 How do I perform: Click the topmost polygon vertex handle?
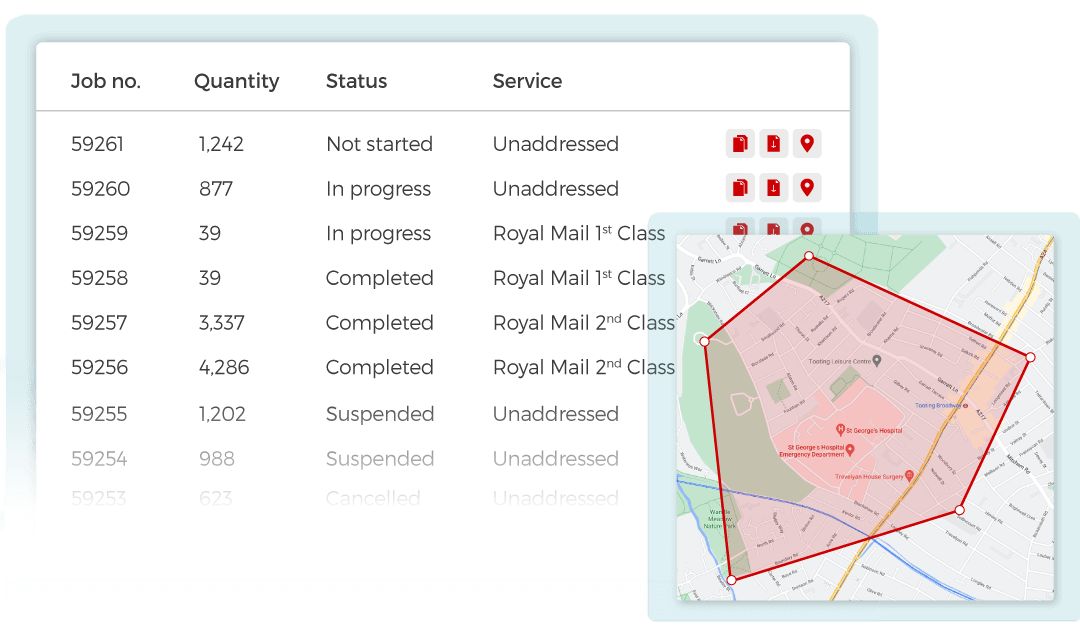click(x=809, y=257)
